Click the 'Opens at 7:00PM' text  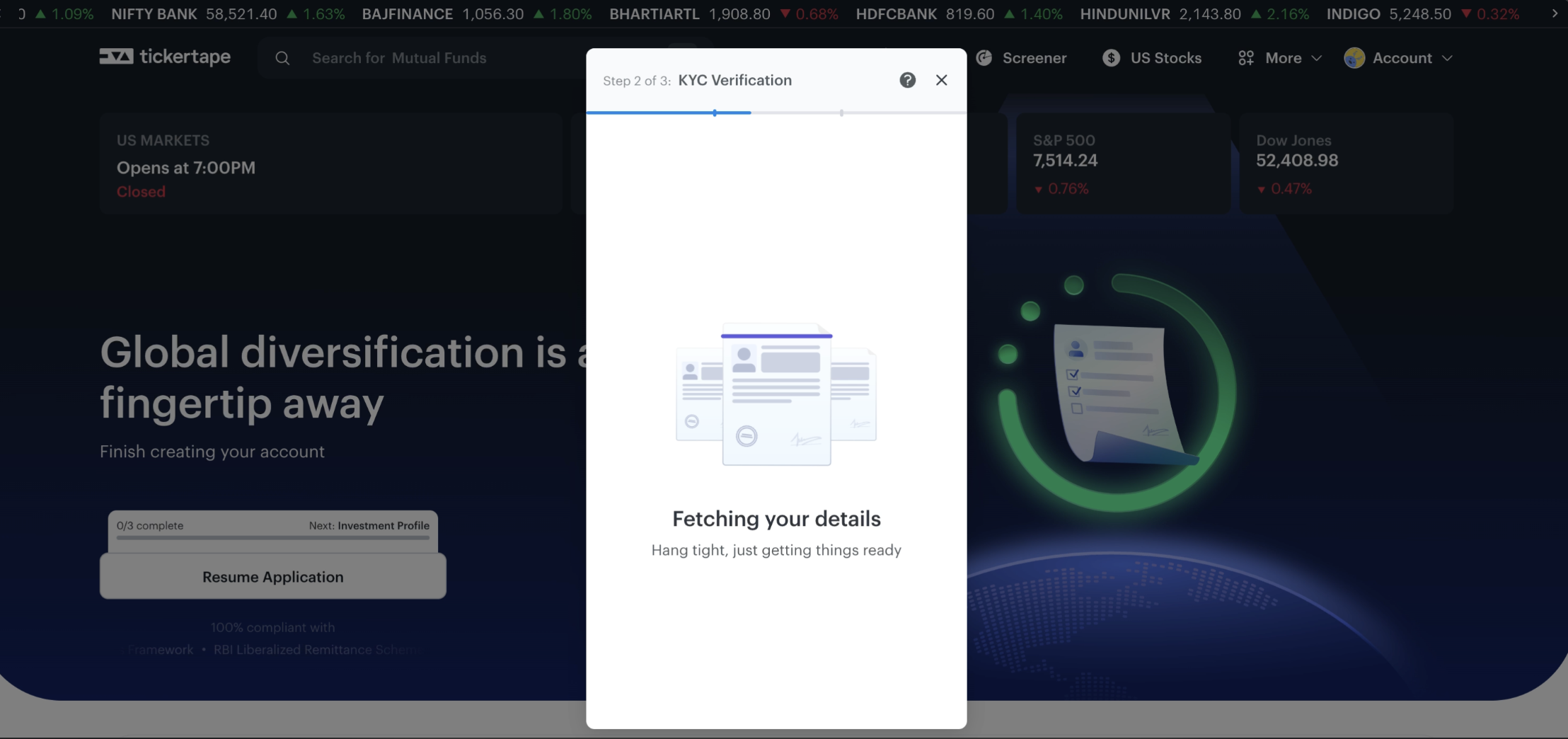point(186,168)
